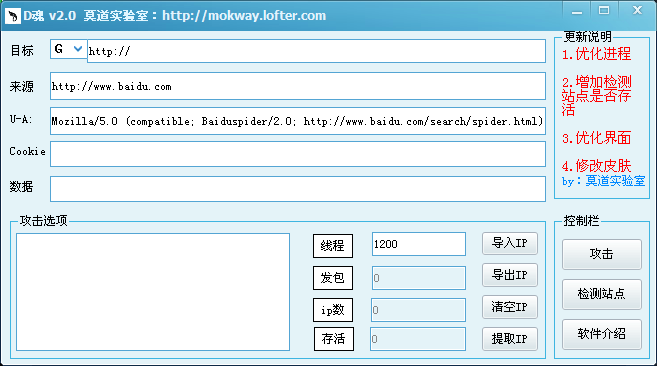657x366 pixels.
Task: Click the Cookie label
Action: [x=28, y=151]
